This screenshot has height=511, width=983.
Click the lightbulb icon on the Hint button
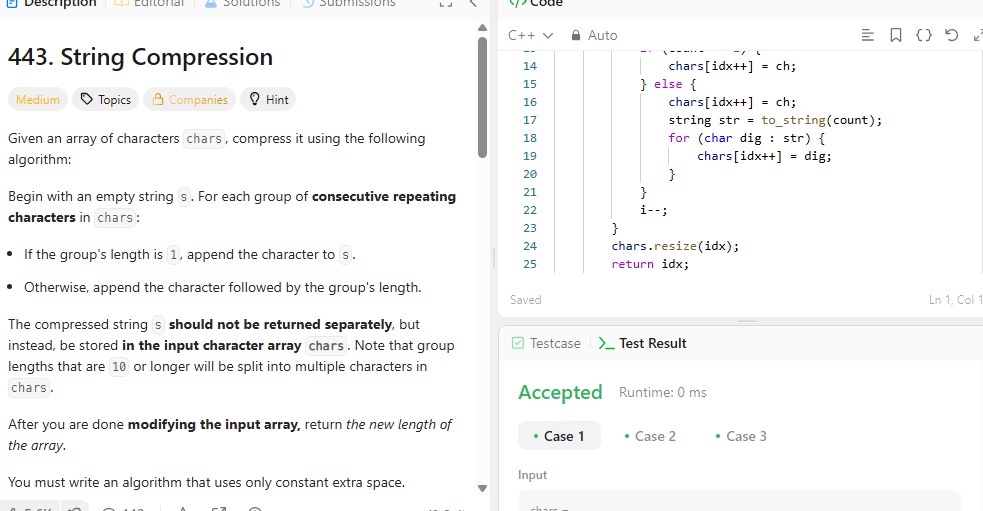255,99
